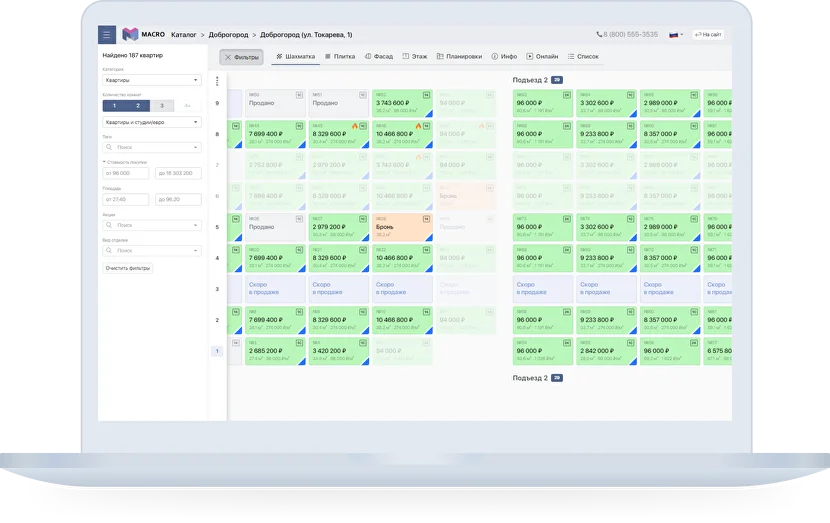This screenshot has width=830, height=523.
Task: Click the room badge on the 3 420 200 ₽ card
Action: 363,343
